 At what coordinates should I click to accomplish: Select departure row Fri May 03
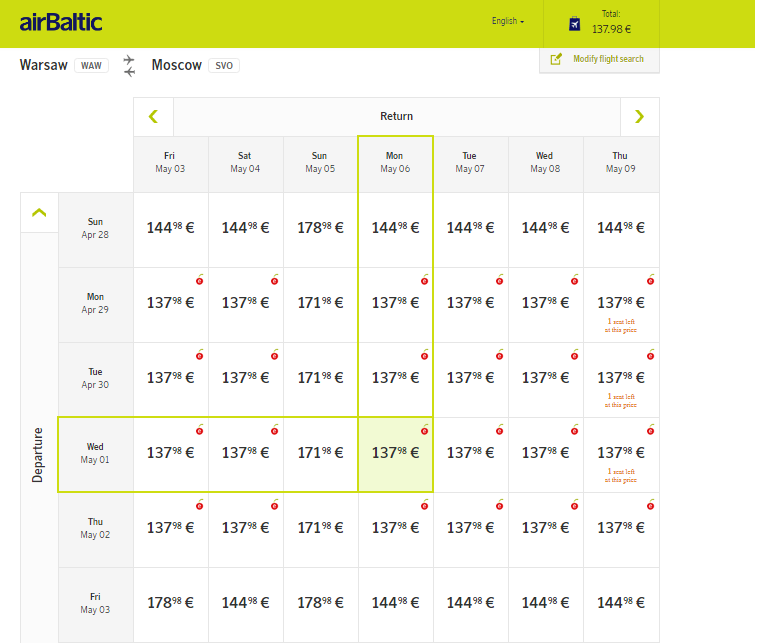coord(96,605)
